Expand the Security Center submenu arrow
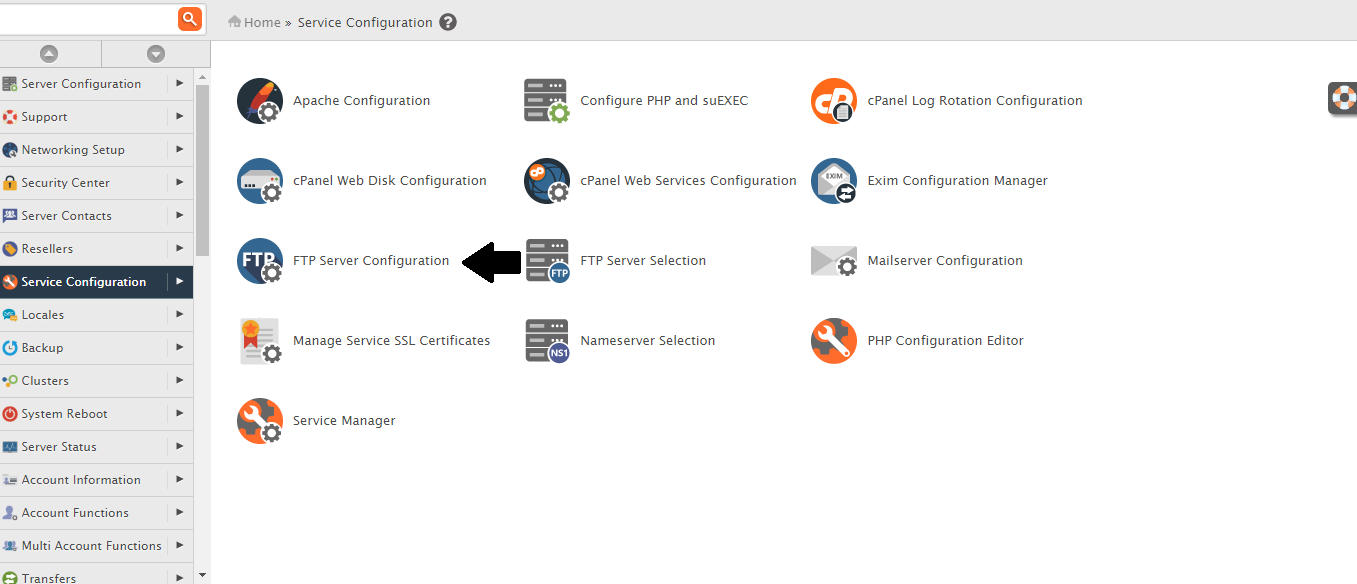 tap(180, 182)
